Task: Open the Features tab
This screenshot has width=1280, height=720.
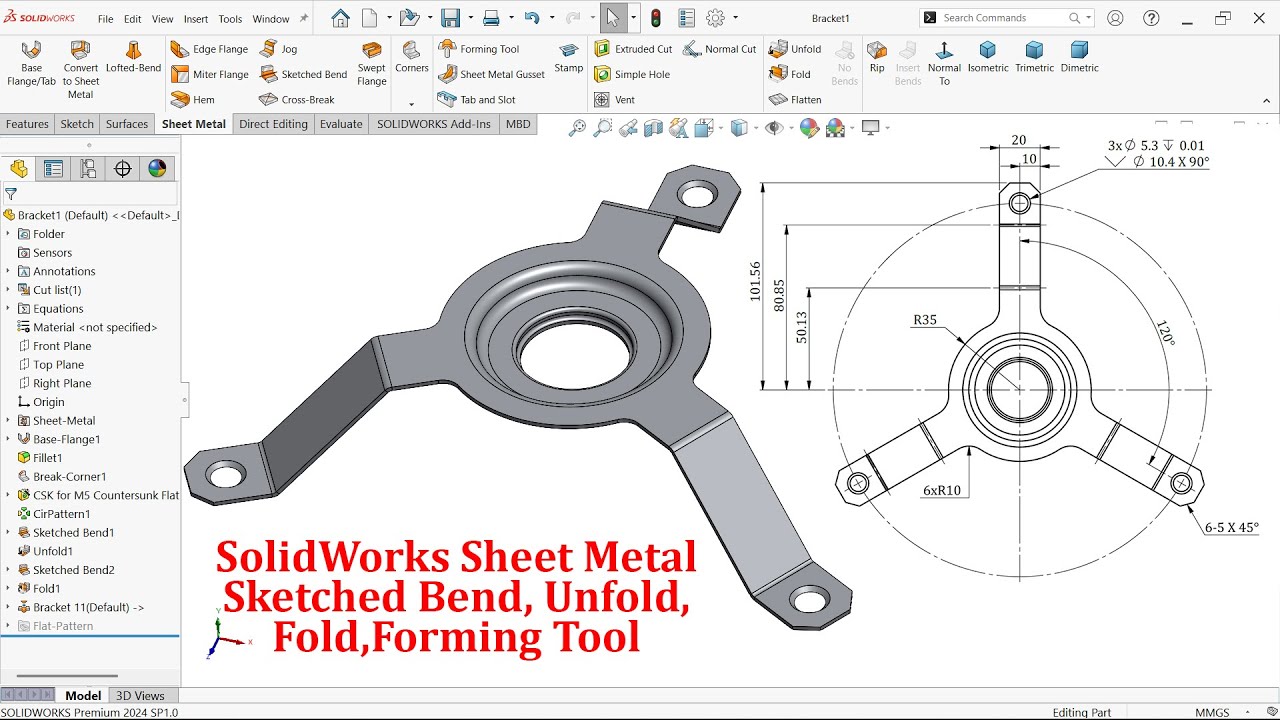Action: pyautogui.click(x=27, y=124)
